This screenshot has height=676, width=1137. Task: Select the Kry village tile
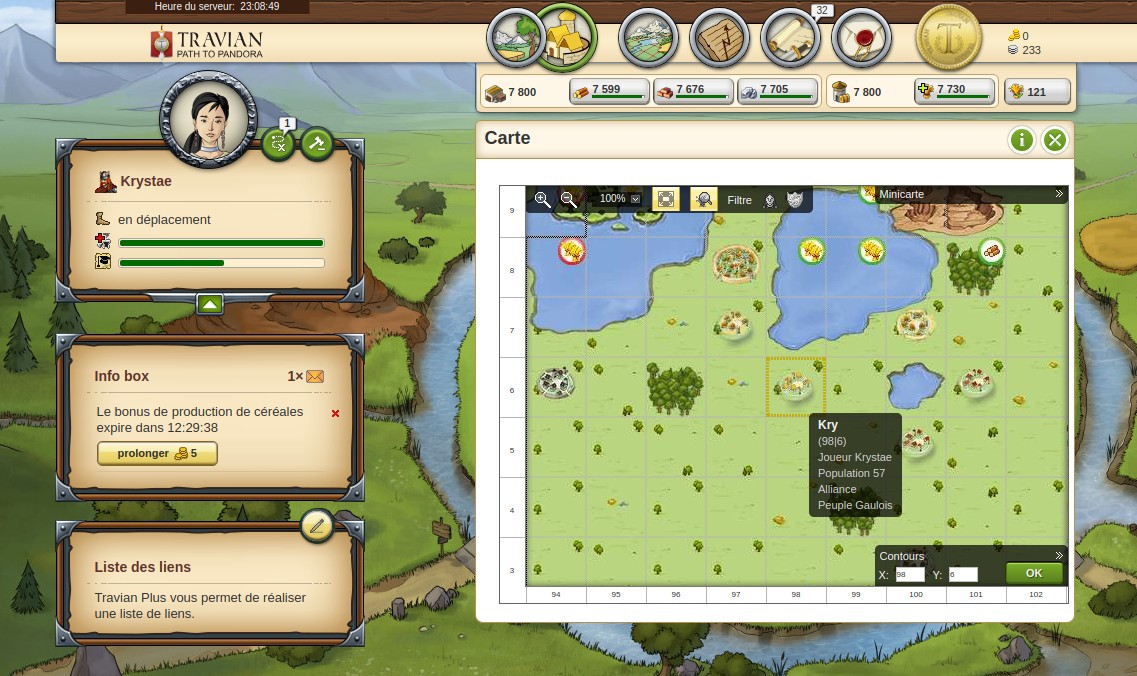click(795, 387)
